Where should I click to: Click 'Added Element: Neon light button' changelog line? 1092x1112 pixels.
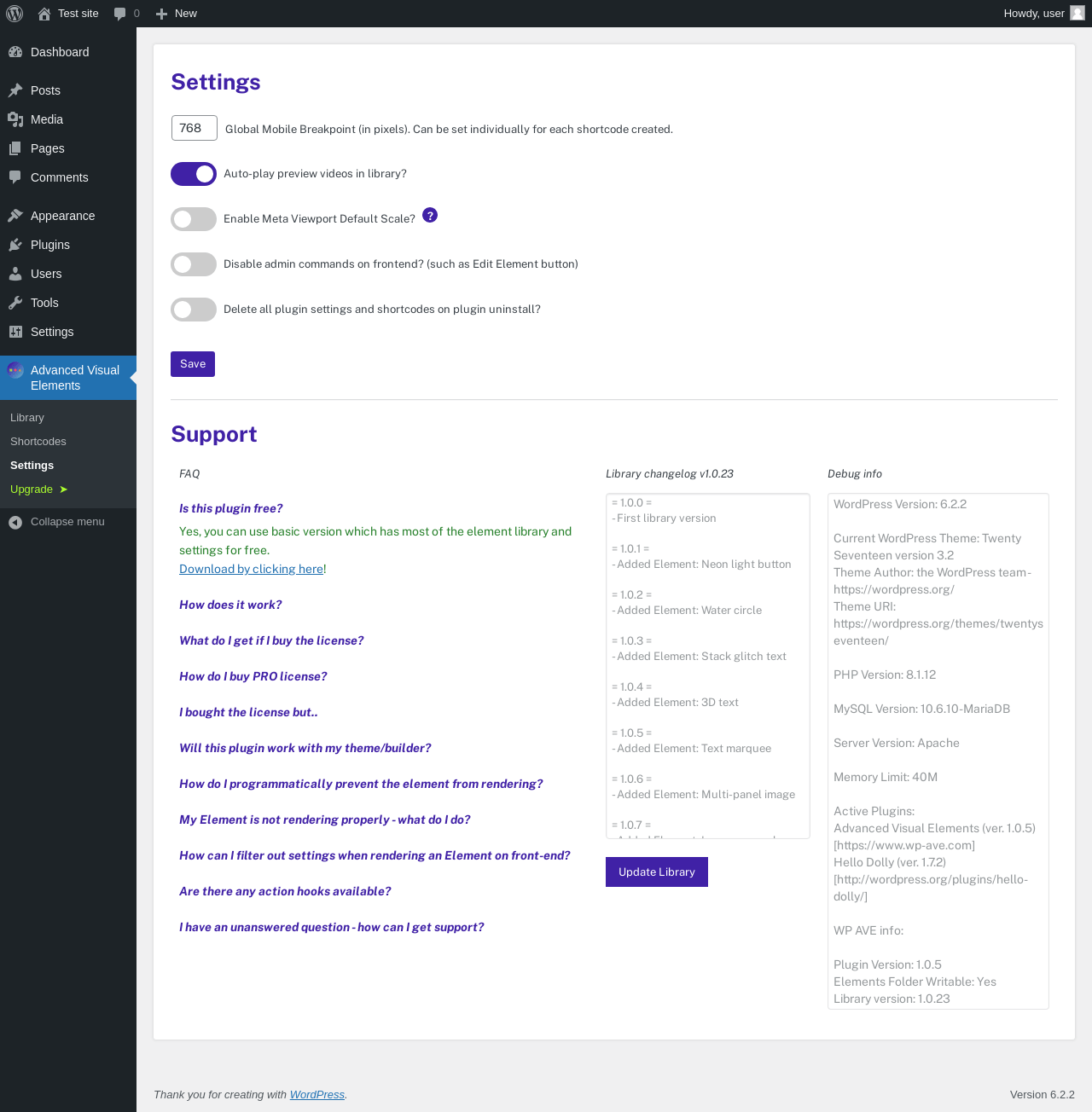coord(701,565)
